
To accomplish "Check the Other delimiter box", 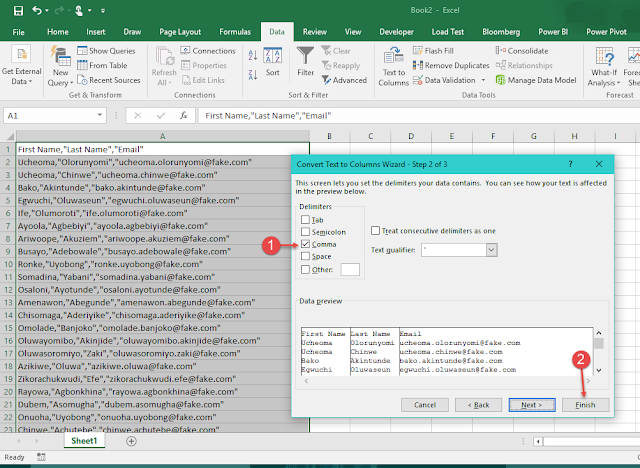I will pyautogui.click(x=305, y=269).
